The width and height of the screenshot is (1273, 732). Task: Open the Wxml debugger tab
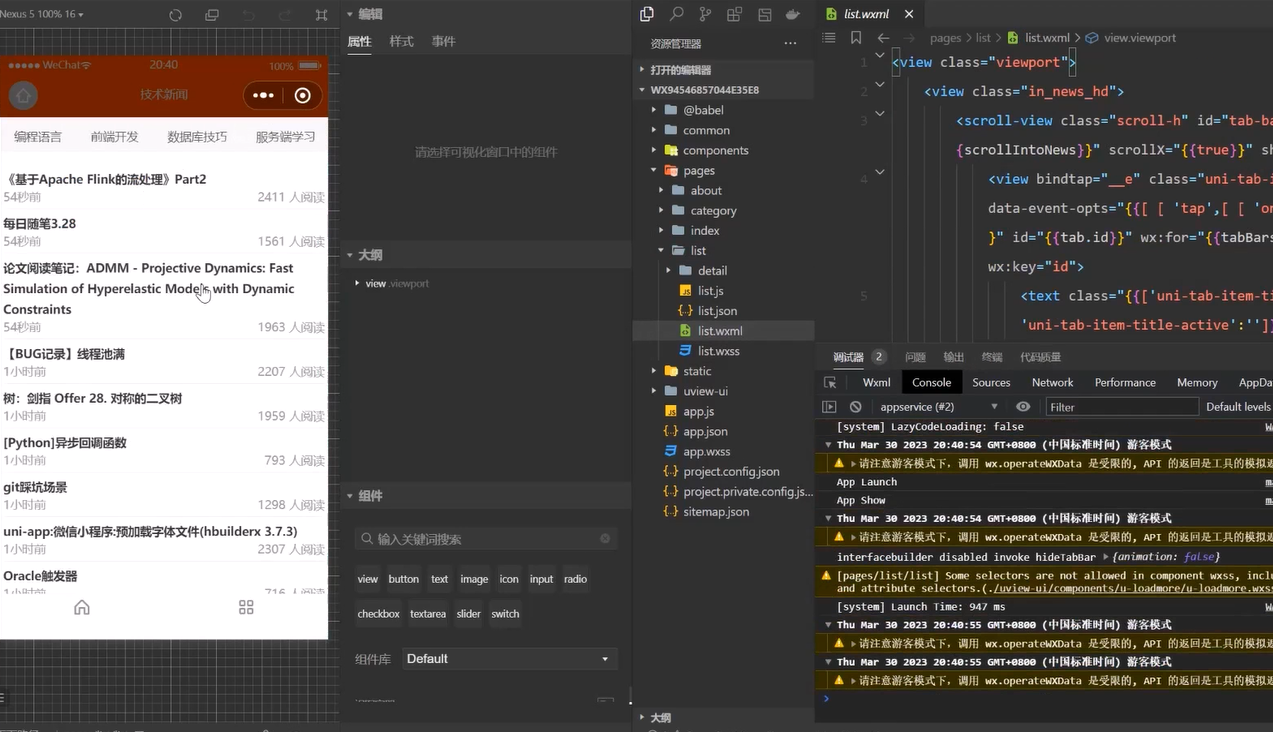click(x=876, y=382)
